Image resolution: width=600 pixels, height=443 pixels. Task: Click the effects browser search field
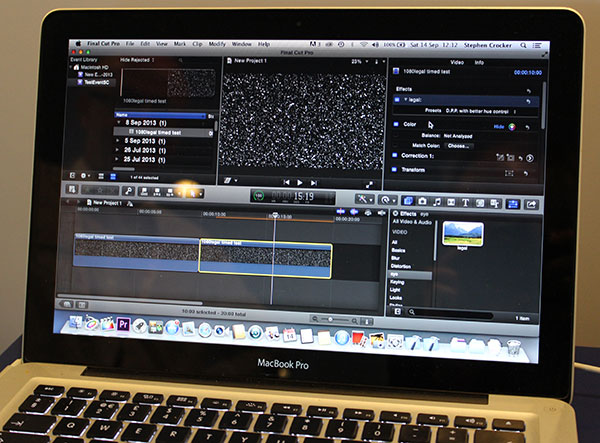[x=450, y=314]
